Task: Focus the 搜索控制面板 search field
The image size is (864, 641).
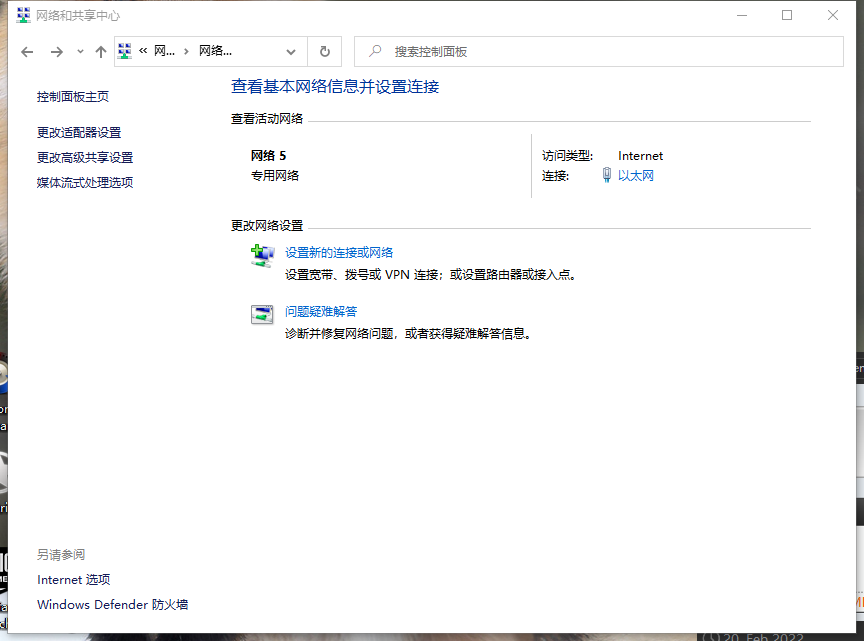Action: (x=598, y=51)
